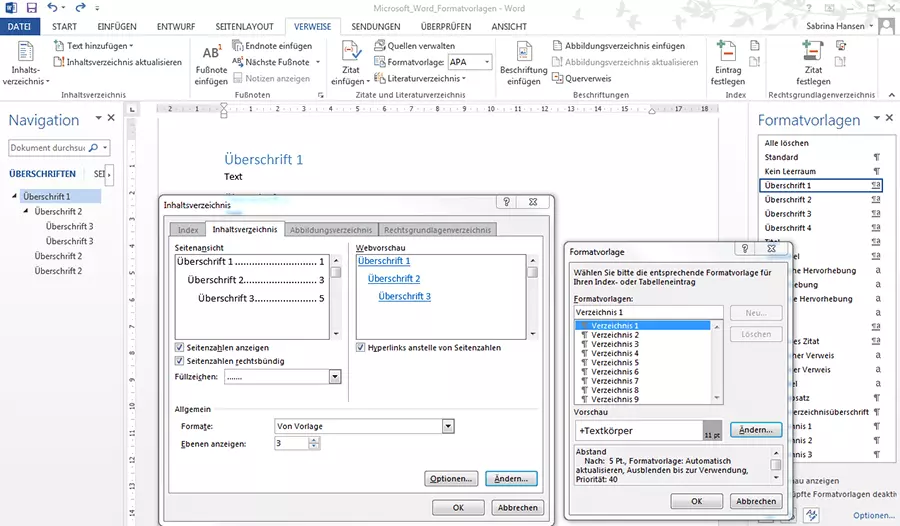Viewport: 900px width, 526px height.
Task: Click the Quellen verwalten icon
Action: 381,46
